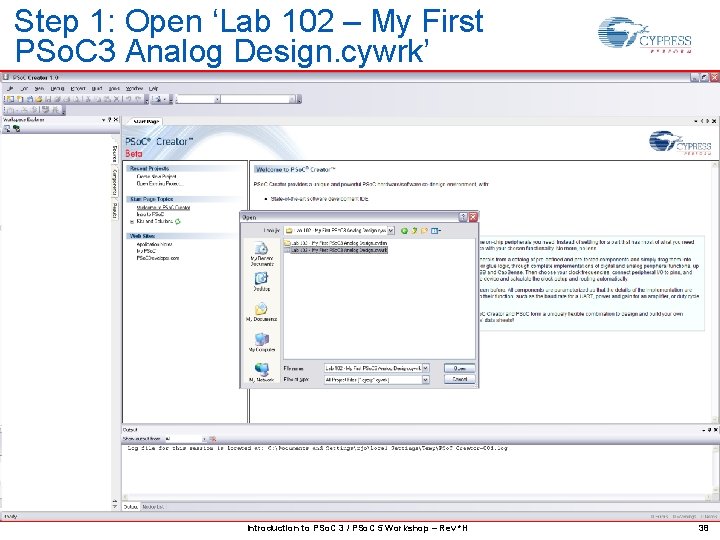Click the Cancel button in dialog
This screenshot has height=540, width=720.
coord(459,379)
